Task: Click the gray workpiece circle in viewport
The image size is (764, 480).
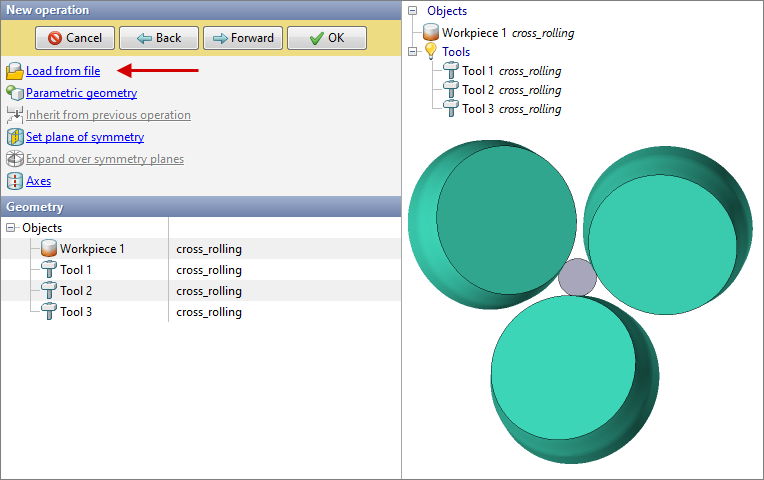Action: [577, 277]
